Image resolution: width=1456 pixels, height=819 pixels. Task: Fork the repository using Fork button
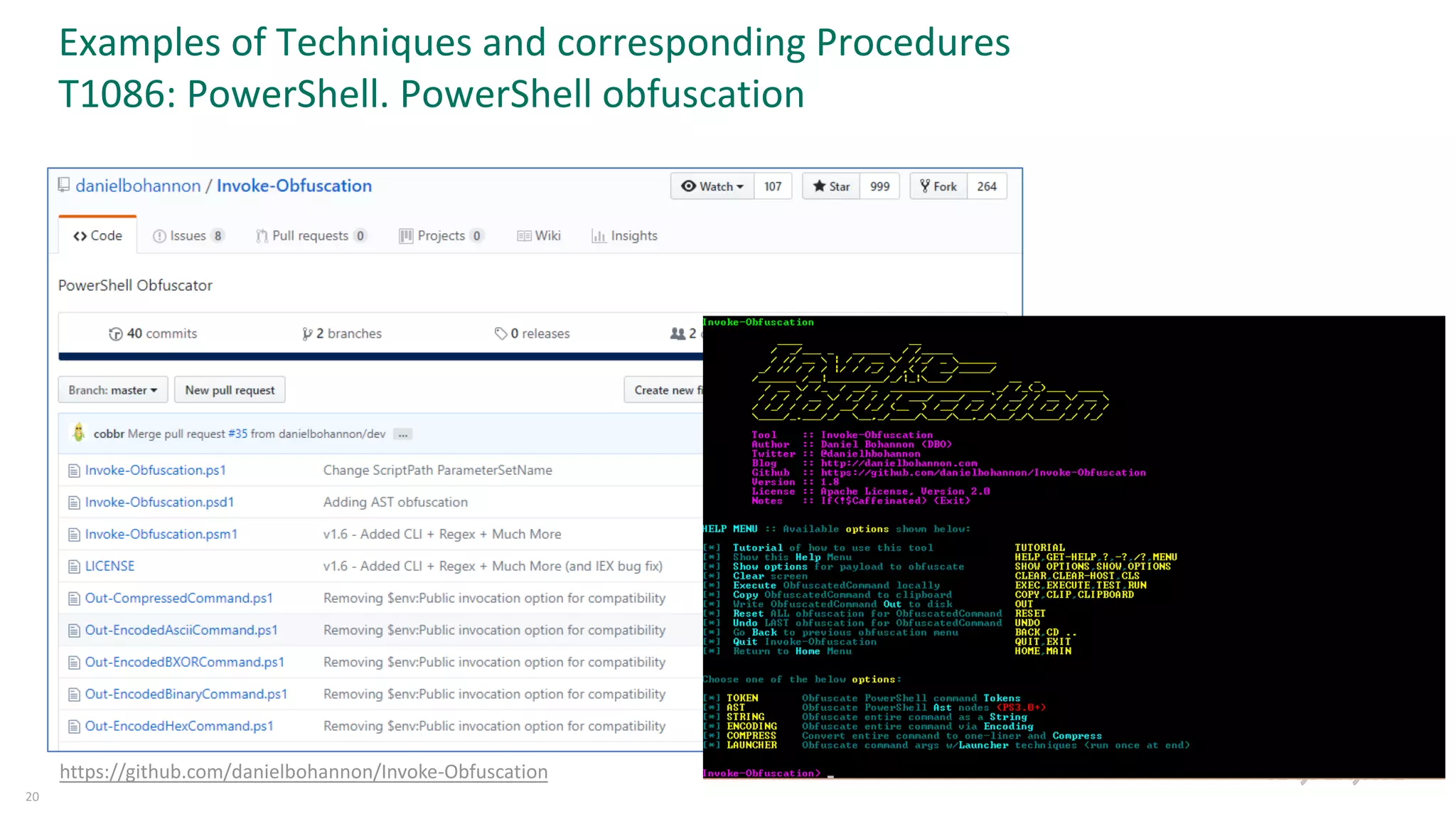click(x=938, y=186)
